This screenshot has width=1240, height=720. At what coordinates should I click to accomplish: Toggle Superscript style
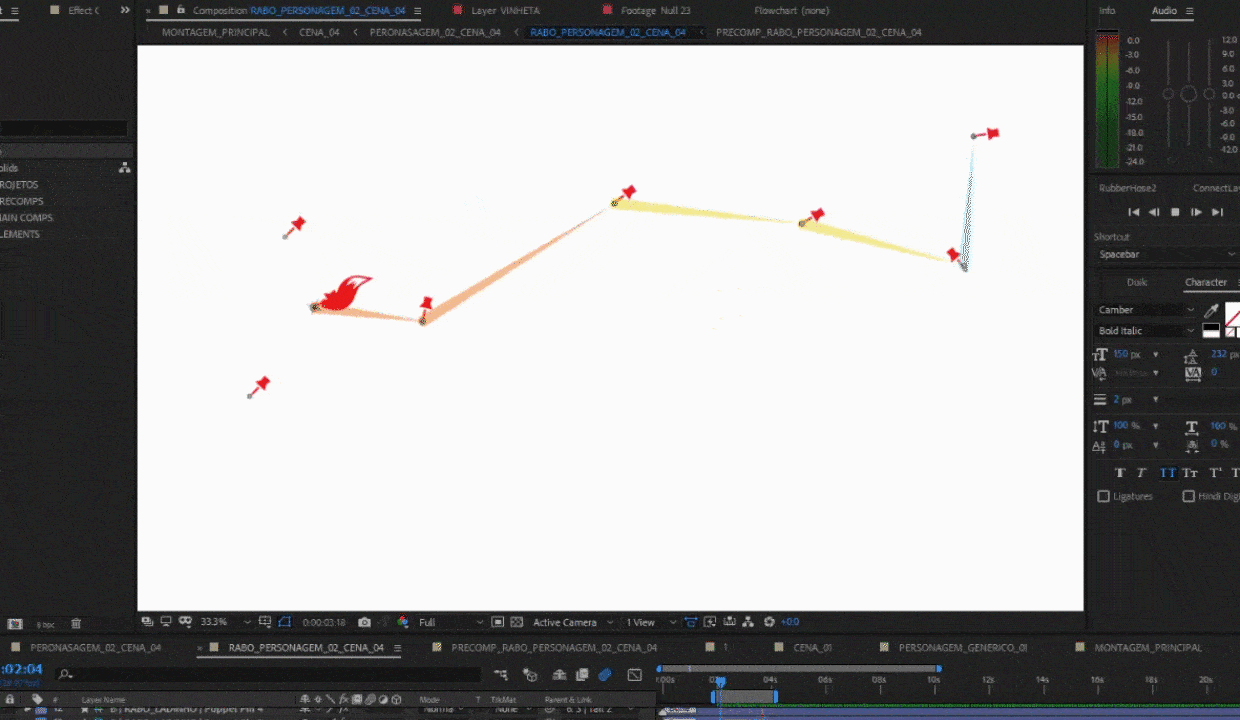click(1215, 473)
